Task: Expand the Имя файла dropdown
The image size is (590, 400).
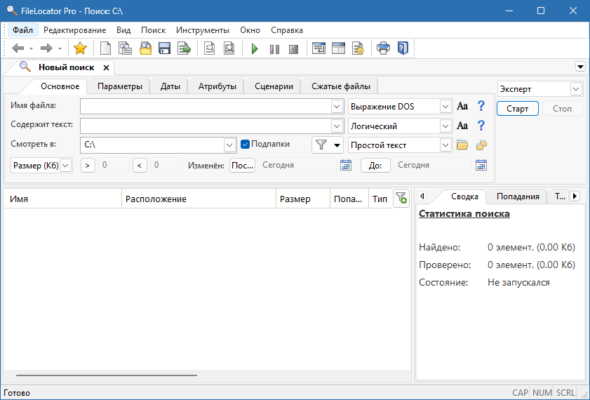Action: (337, 106)
